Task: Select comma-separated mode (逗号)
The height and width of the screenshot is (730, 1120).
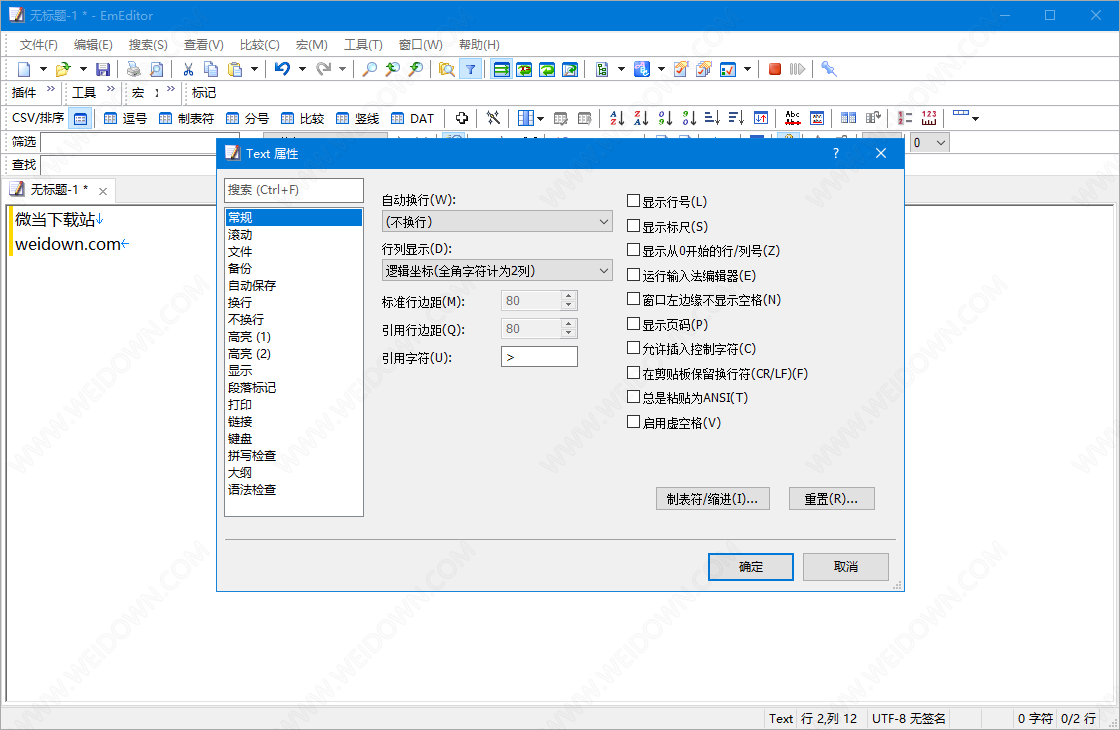Action: click(x=126, y=119)
